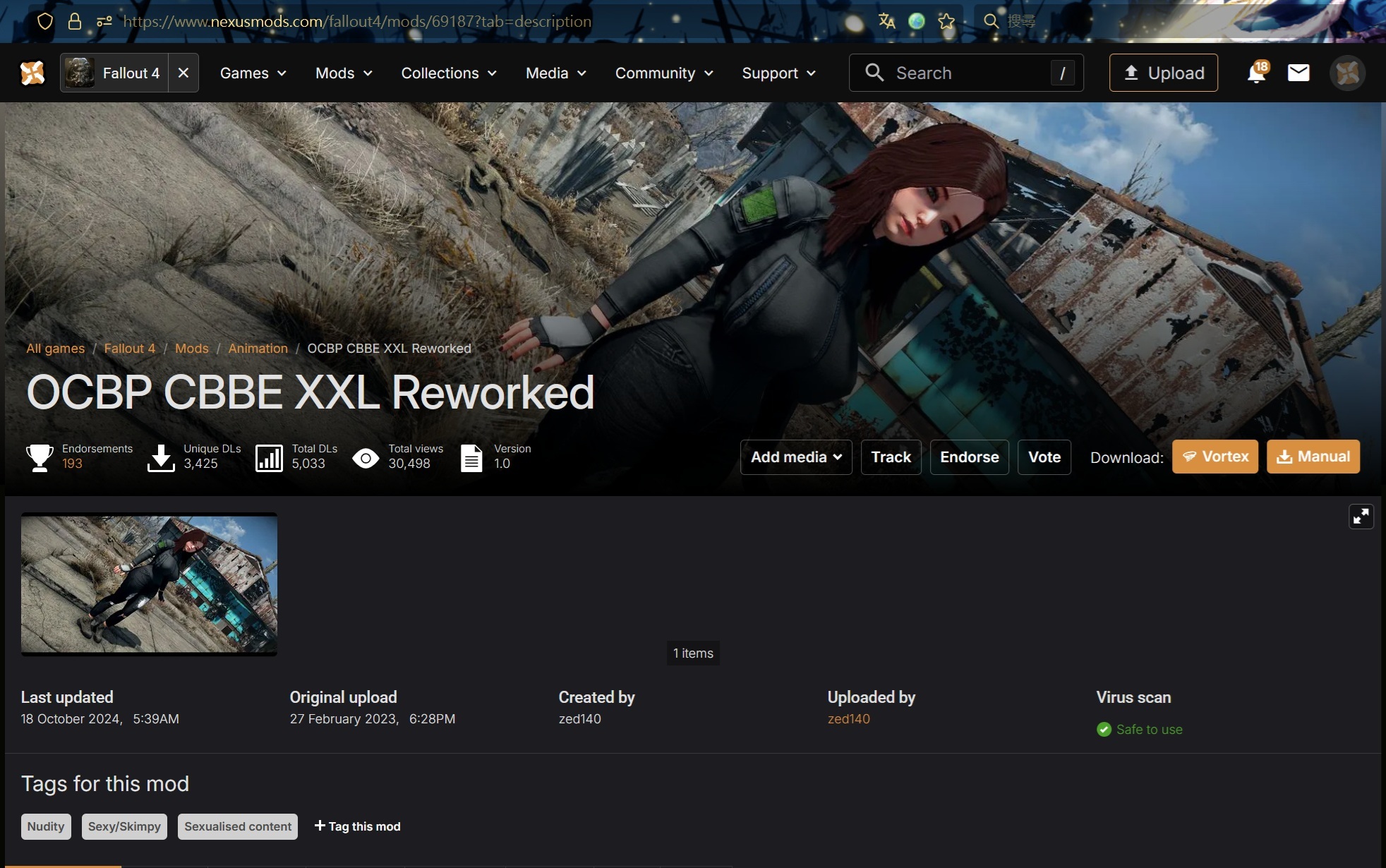Click the Nudity tag
1386x868 pixels.
[x=46, y=827]
